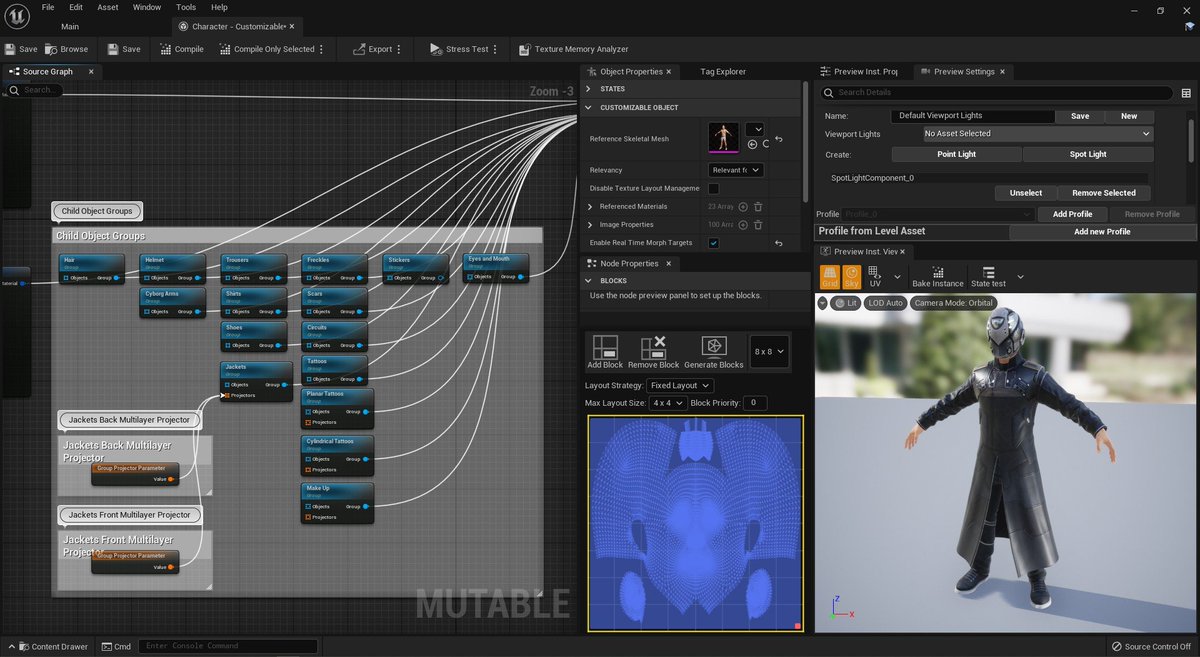Click Cmd console type selector
The width and height of the screenshot is (1200, 657).
[x=116, y=646]
